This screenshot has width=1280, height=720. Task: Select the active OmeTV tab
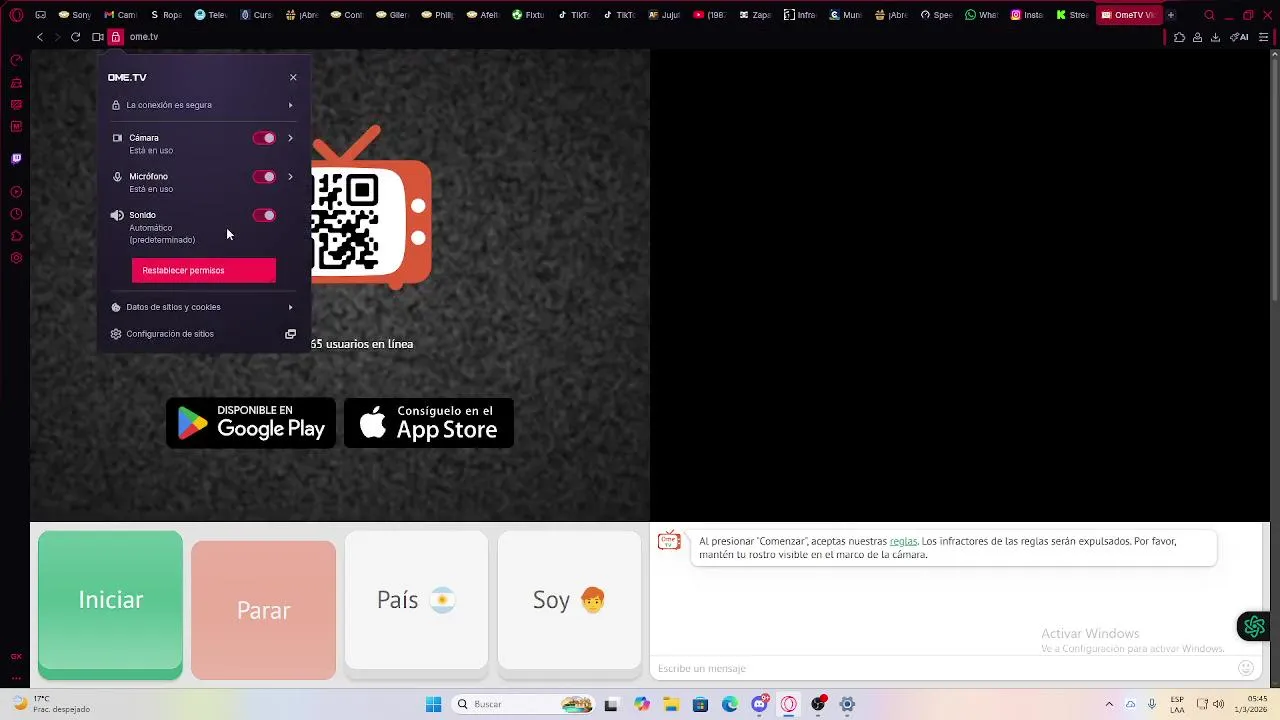1128,15
